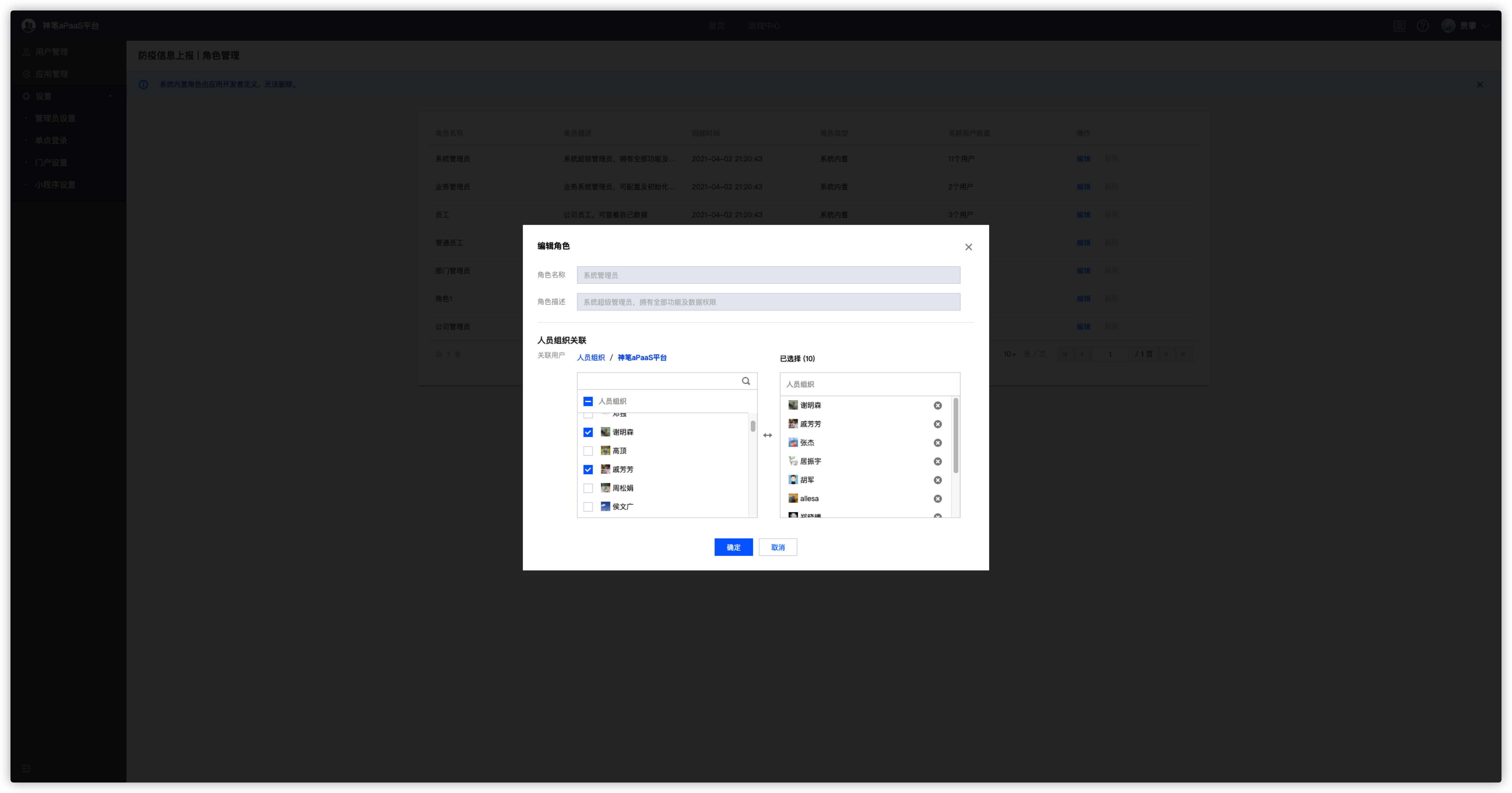The image size is (1512, 793).
Task: Check the 高顶 checkbox
Action: coord(588,451)
